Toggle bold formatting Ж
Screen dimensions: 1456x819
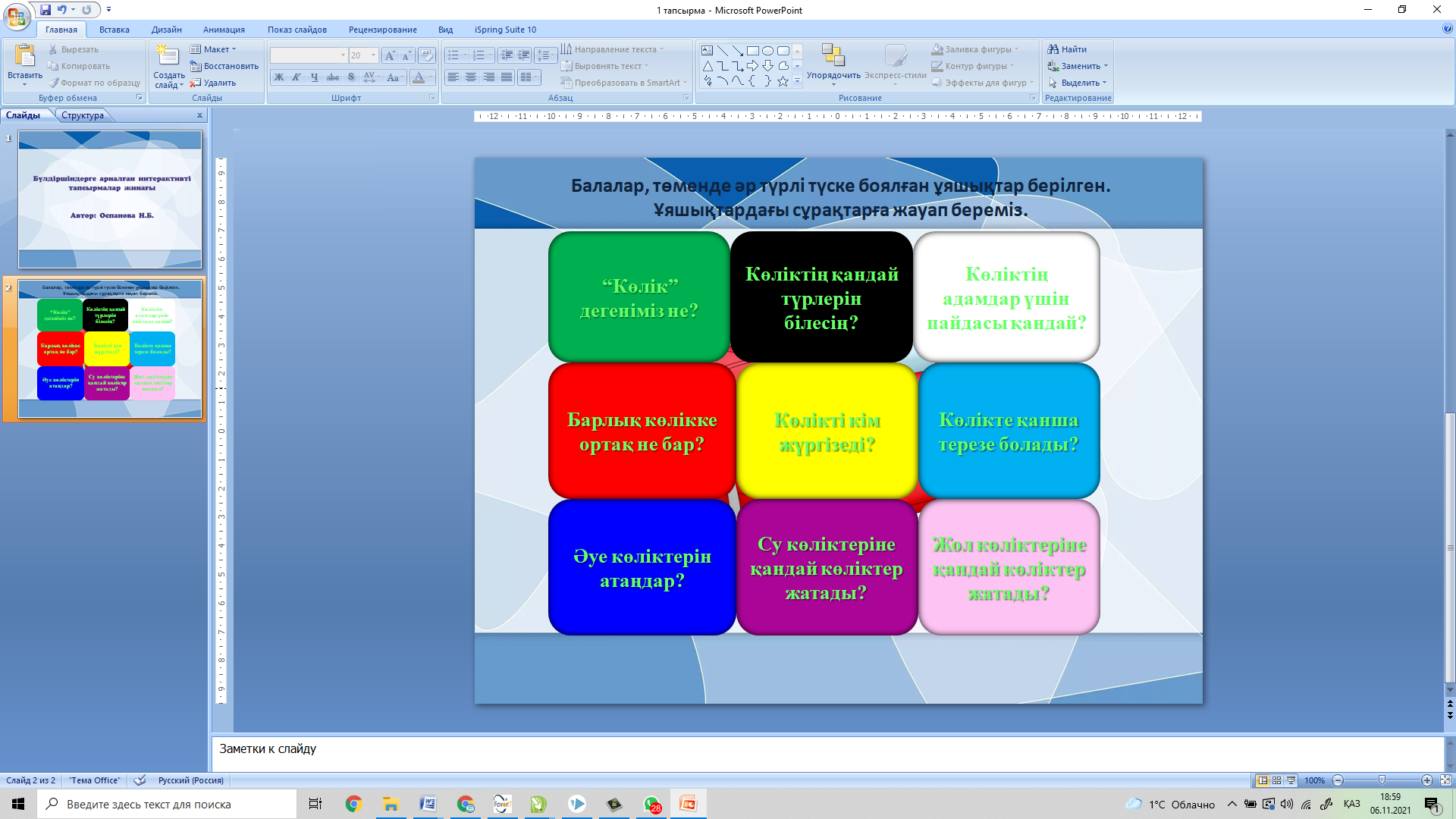[x=279, y=77]
